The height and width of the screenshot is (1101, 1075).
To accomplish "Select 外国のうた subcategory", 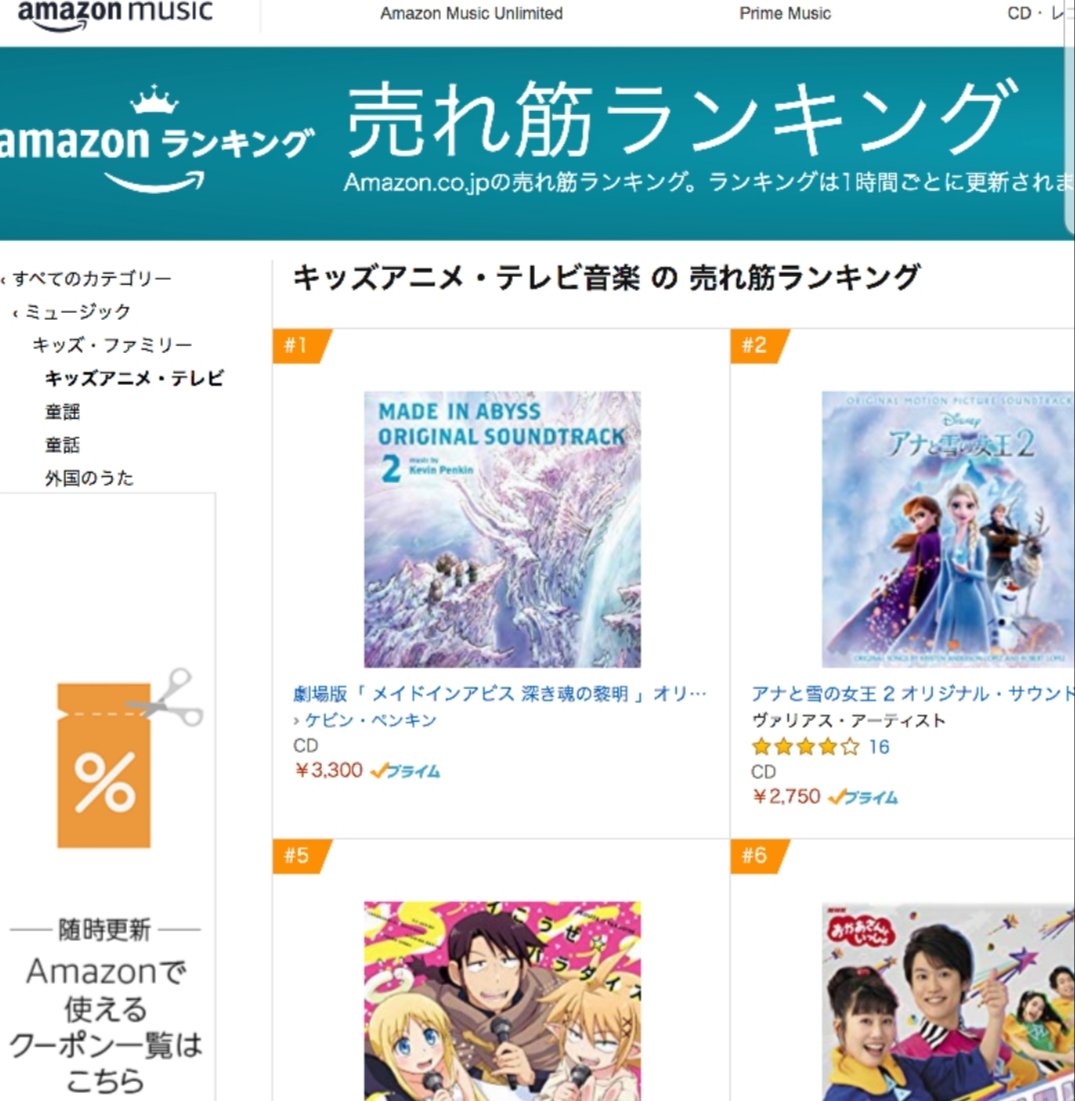I will (89, 478).
